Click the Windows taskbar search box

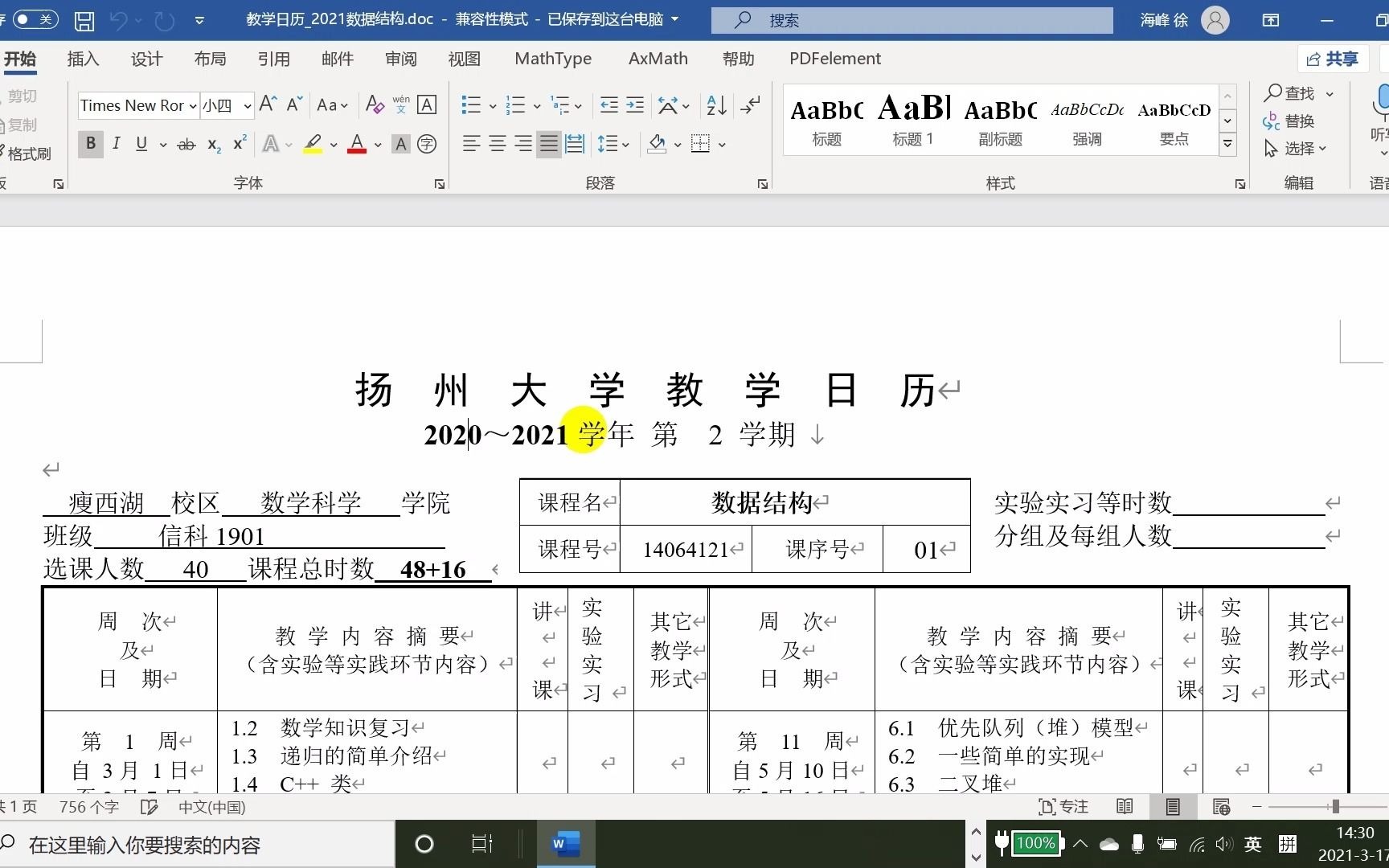pos(197,845)
